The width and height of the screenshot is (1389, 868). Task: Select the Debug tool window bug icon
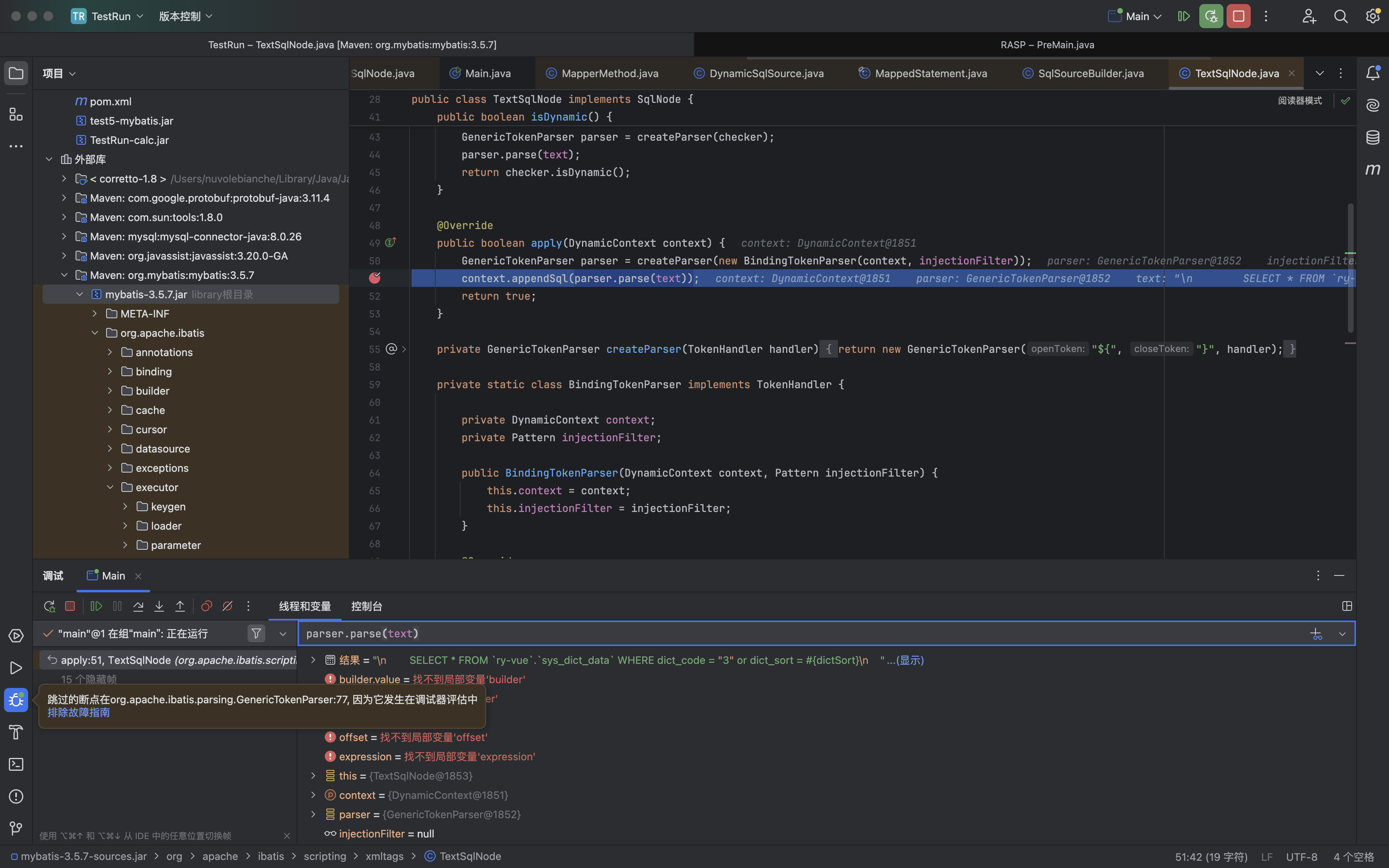pyautogui.click(x=16, y=700)
